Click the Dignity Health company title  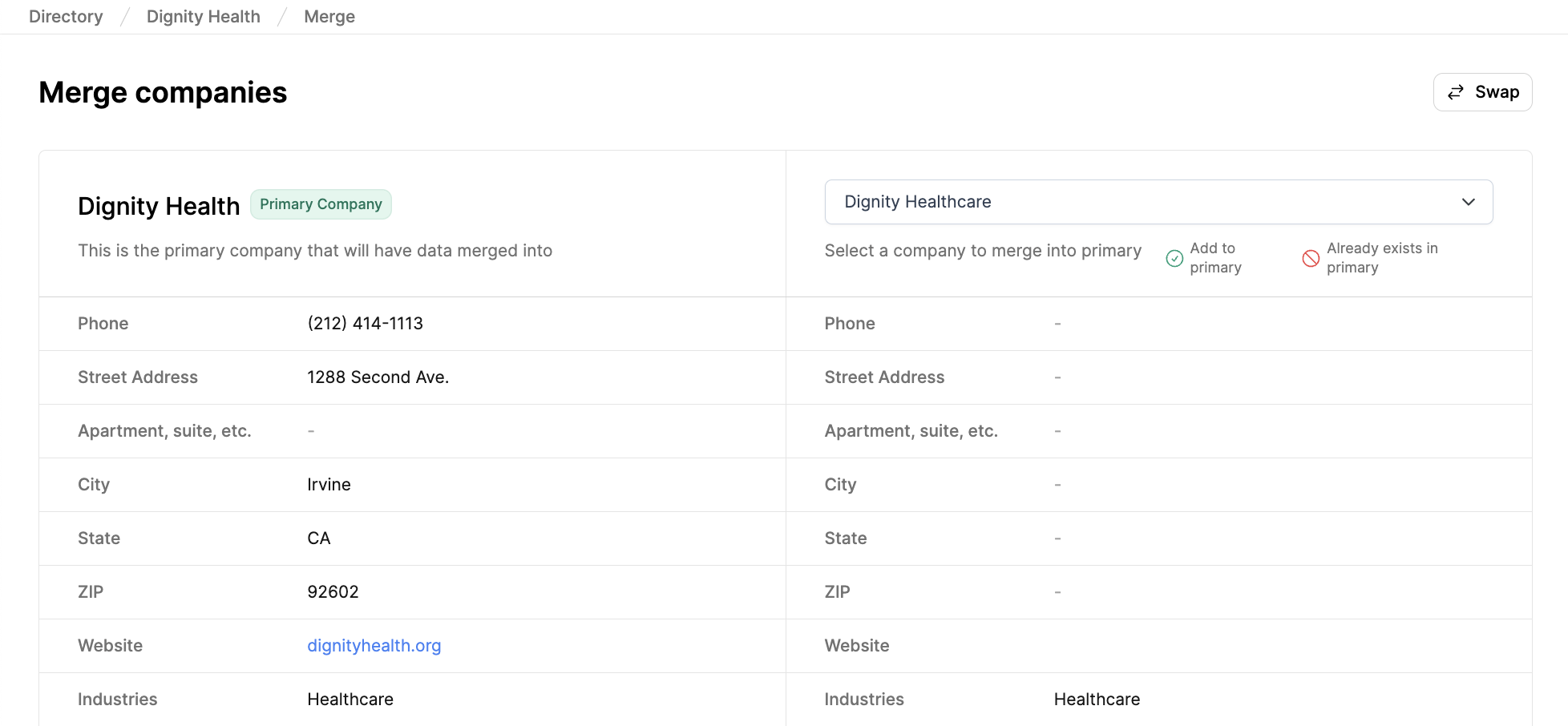point(159,206)
